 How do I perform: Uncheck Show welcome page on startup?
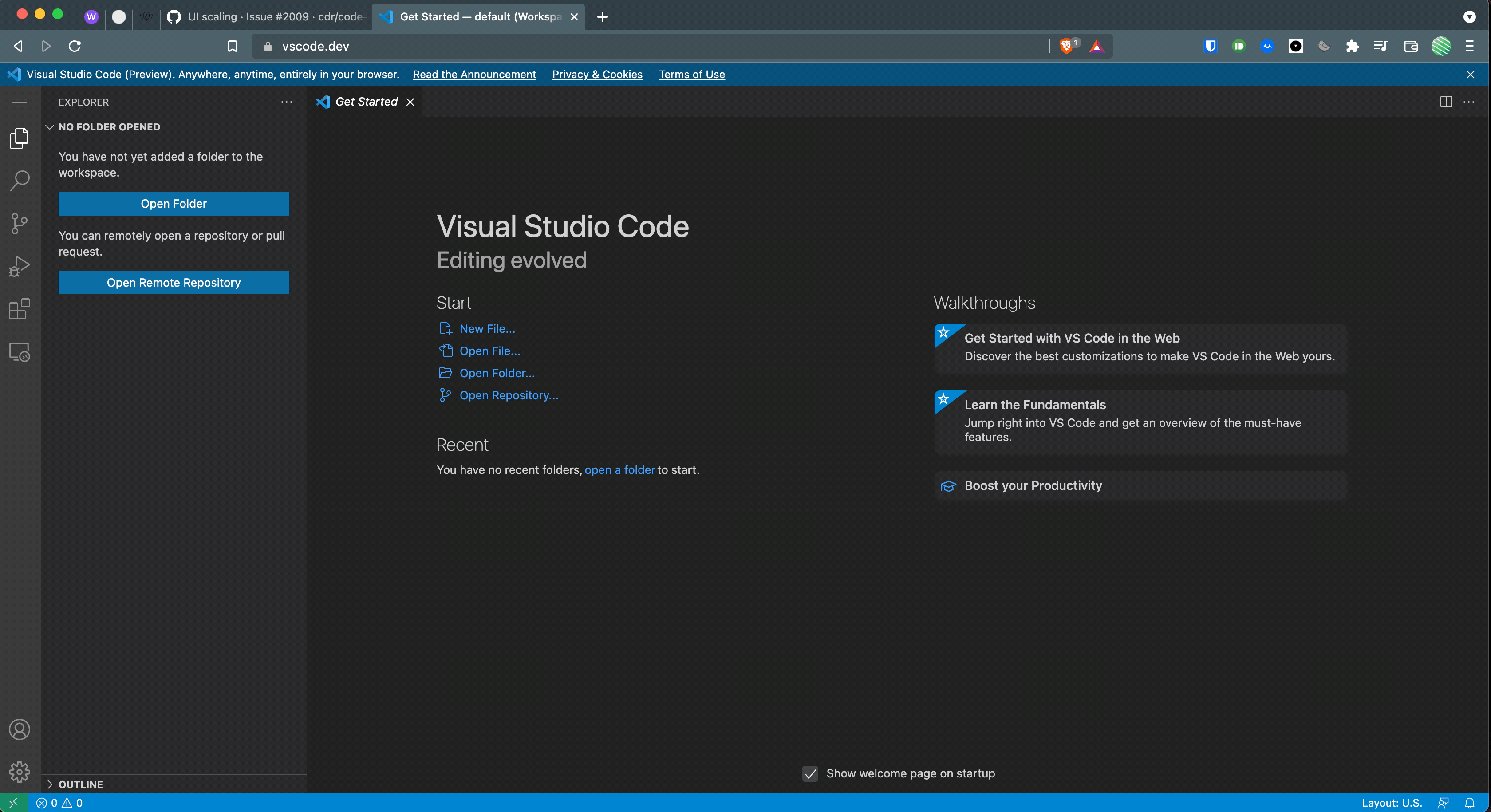[x=810, y=774]
